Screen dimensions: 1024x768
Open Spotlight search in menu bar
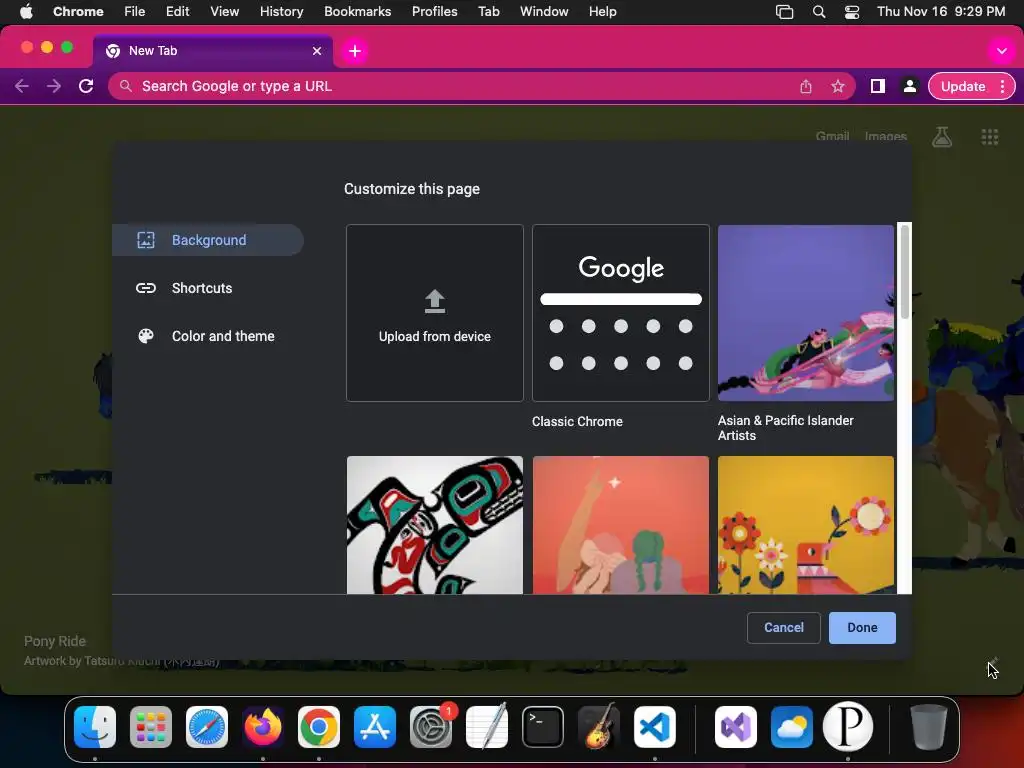click(x=819, y=11)
